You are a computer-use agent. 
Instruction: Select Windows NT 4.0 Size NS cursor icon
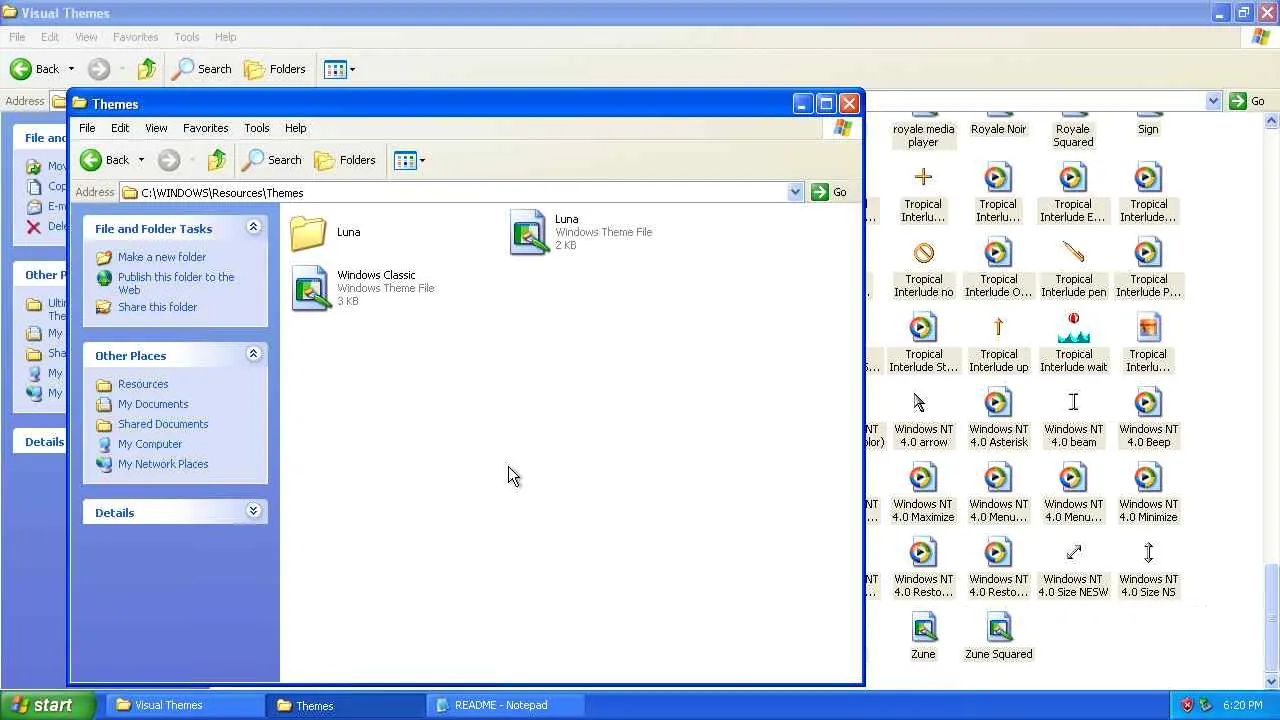(x=1148, y=553)
